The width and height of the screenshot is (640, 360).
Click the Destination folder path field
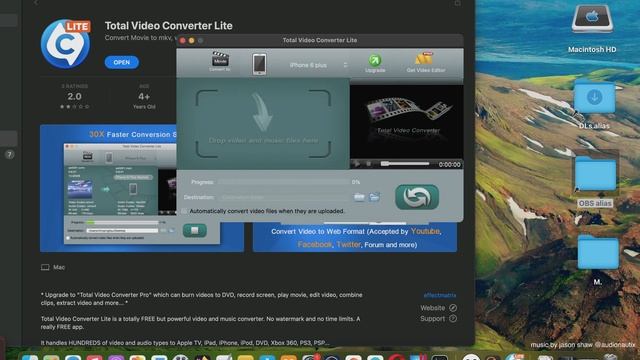(284, 197)
